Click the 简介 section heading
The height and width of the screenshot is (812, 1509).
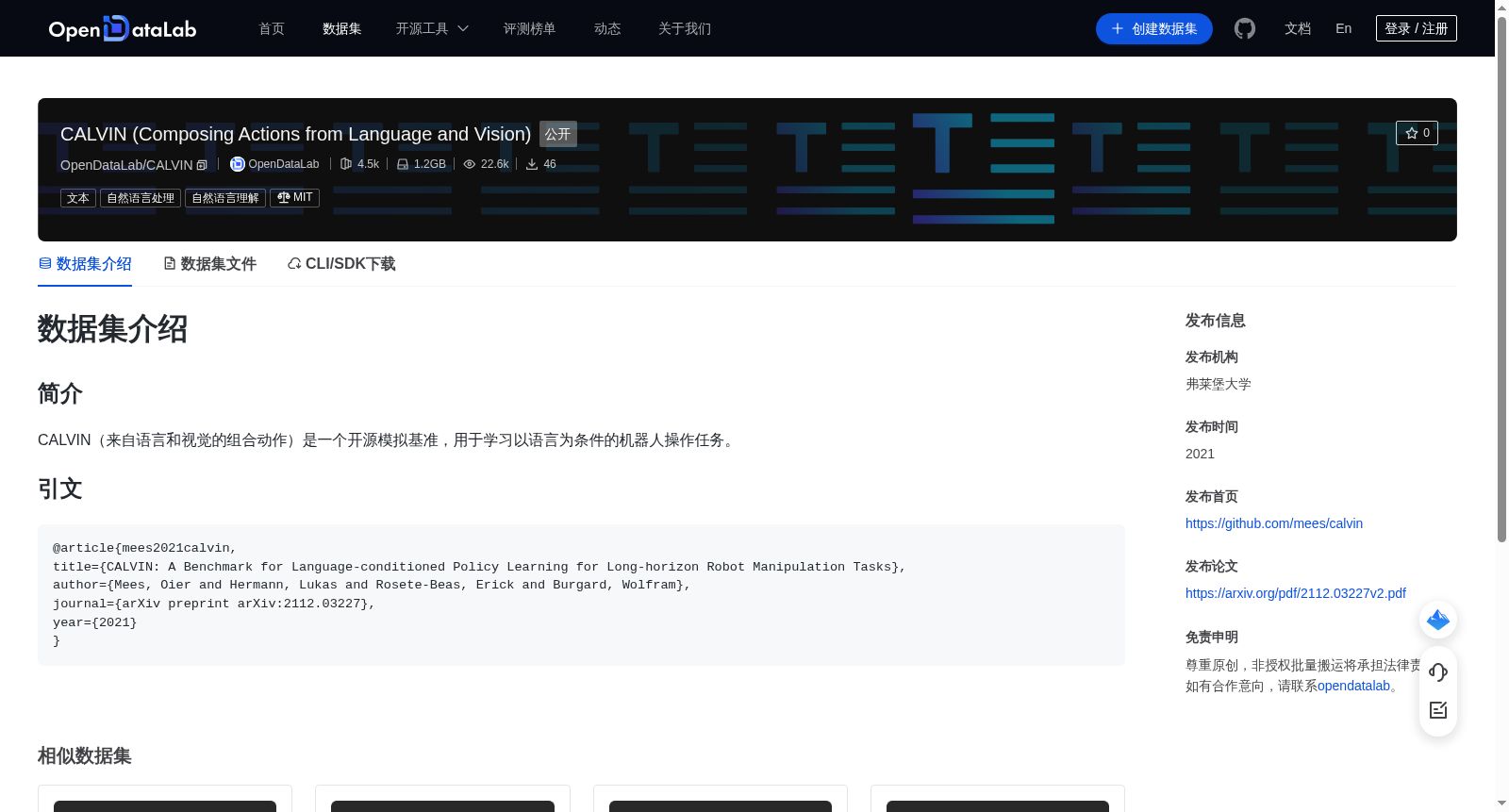click(x=60, y=393)
